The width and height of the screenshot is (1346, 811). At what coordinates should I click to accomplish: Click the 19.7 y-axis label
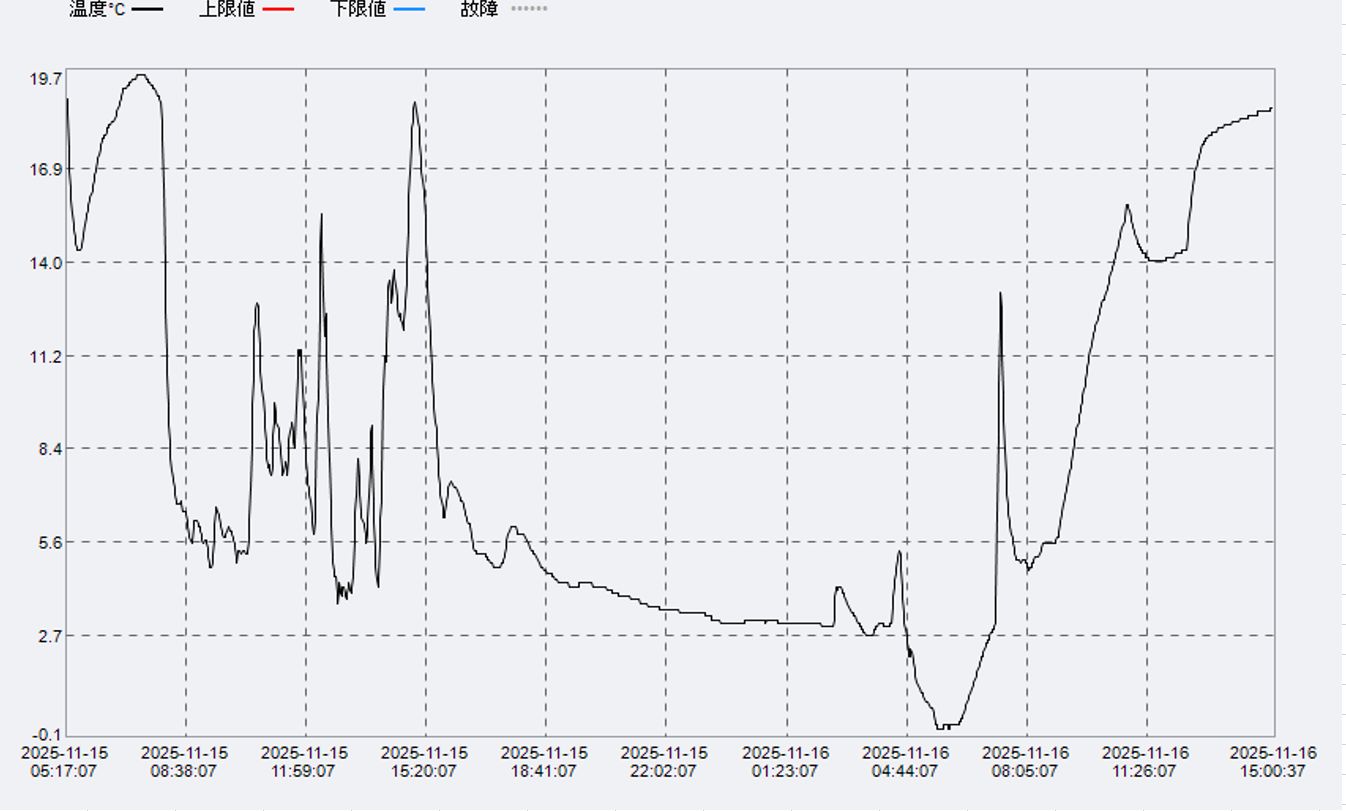coord(46,79)
